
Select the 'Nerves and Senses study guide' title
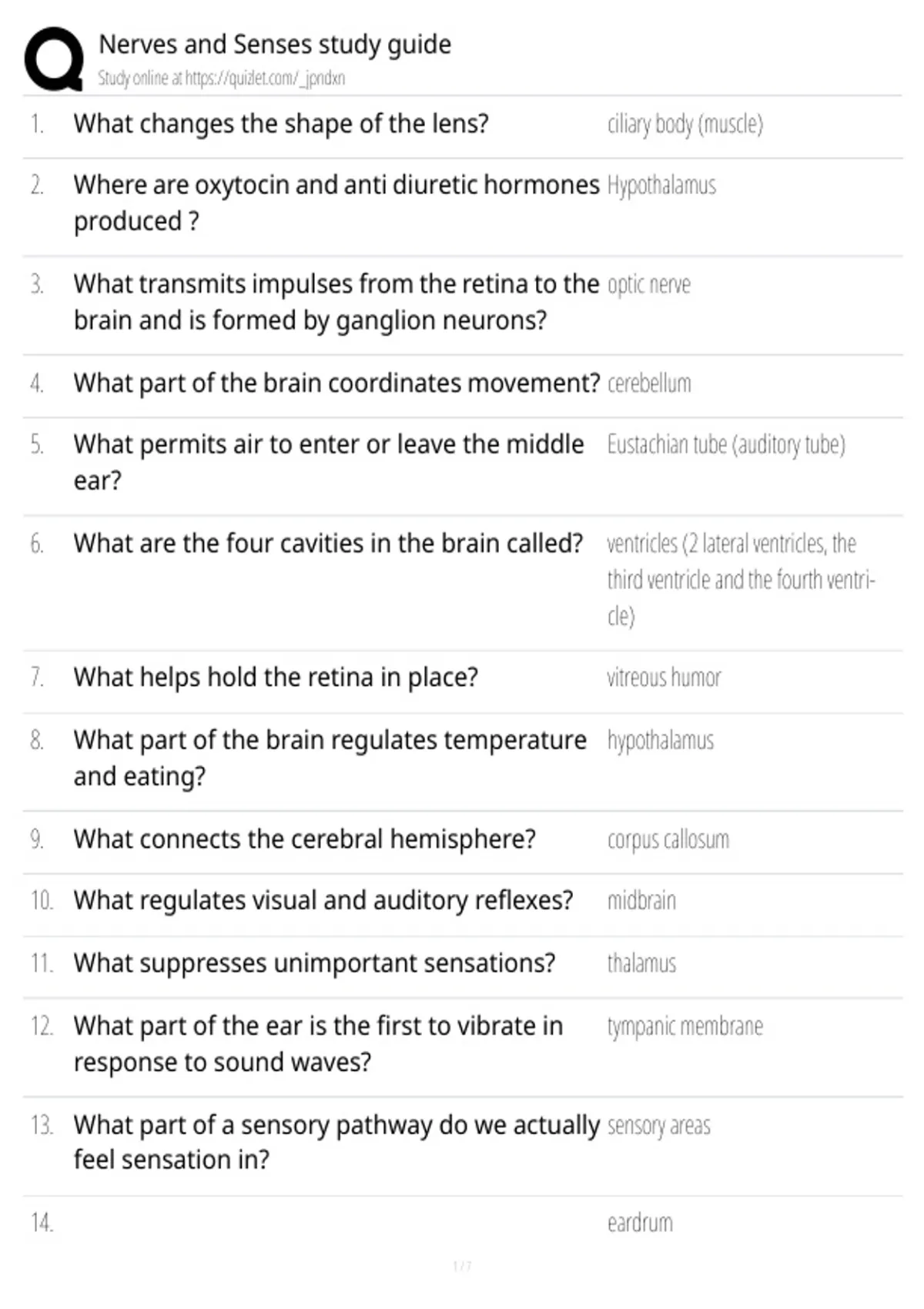pos(275,45)
